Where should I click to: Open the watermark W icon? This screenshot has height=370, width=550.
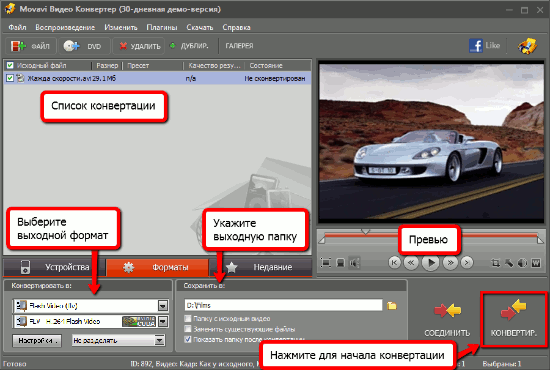pyautogui.click(x=536, y=263)
